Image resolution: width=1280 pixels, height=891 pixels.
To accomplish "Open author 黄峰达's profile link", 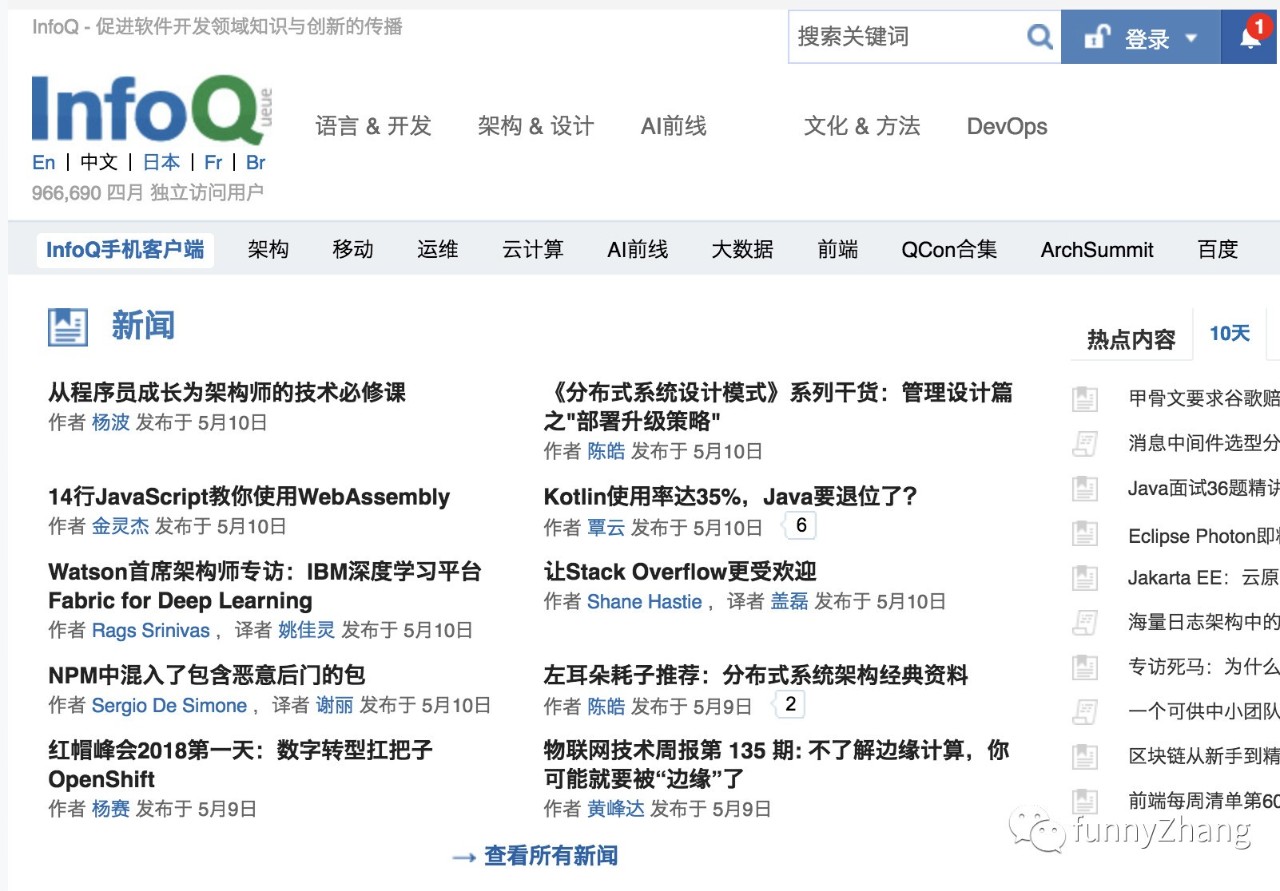I will point(616,808).
